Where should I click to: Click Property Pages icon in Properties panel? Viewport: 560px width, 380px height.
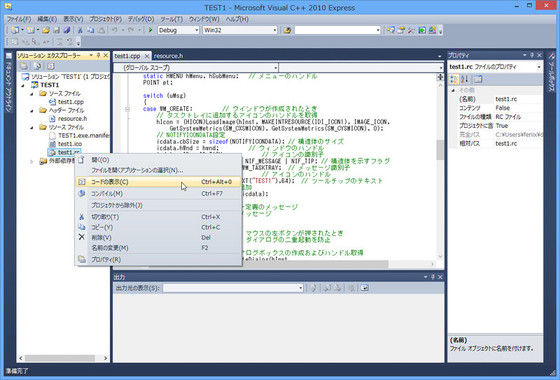coord(478,79)
